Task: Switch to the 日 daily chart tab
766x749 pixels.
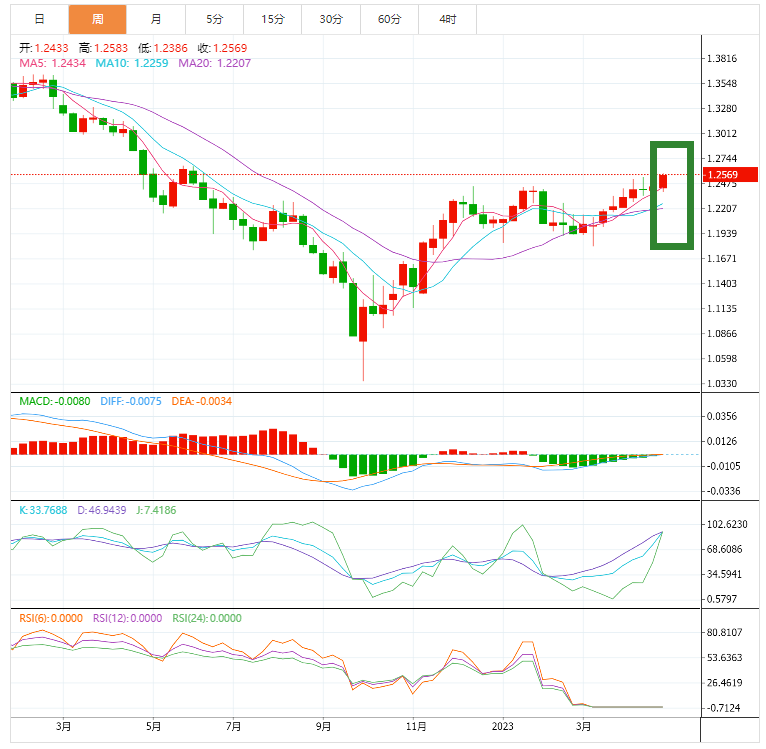Action: (x=40, y=20)
